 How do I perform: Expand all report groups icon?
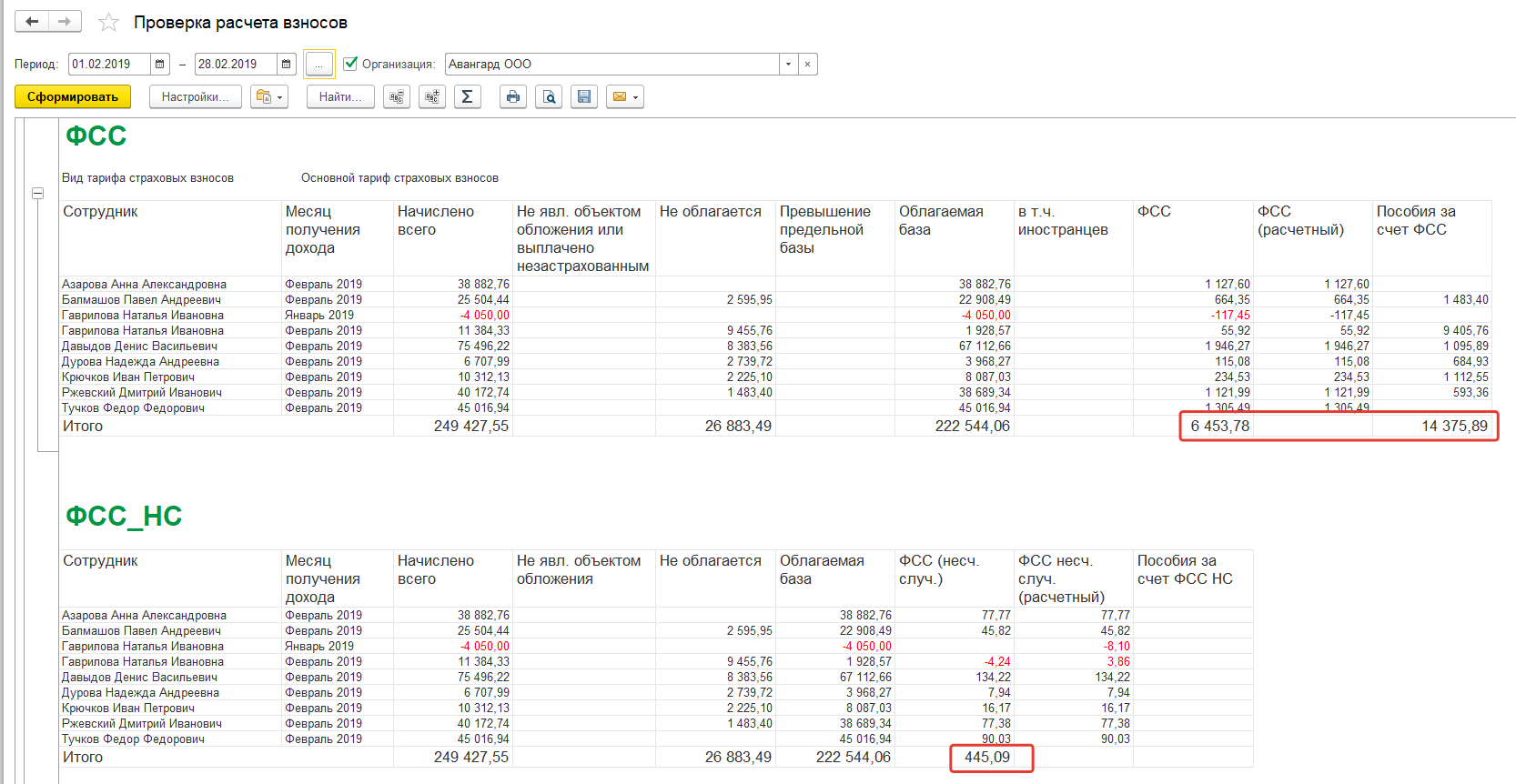pos(432,97)
